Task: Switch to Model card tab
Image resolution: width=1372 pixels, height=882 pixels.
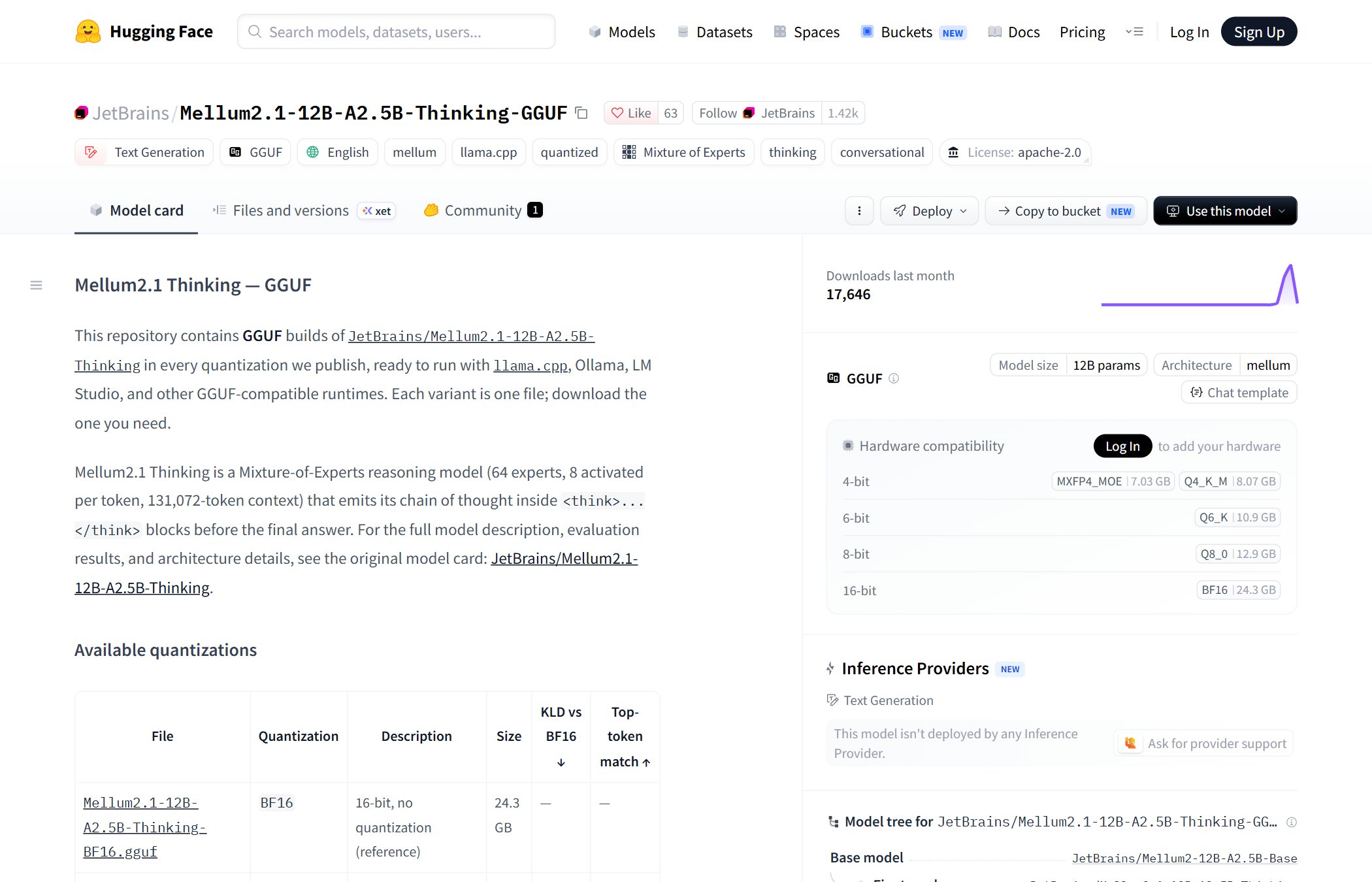Action: 136,210
